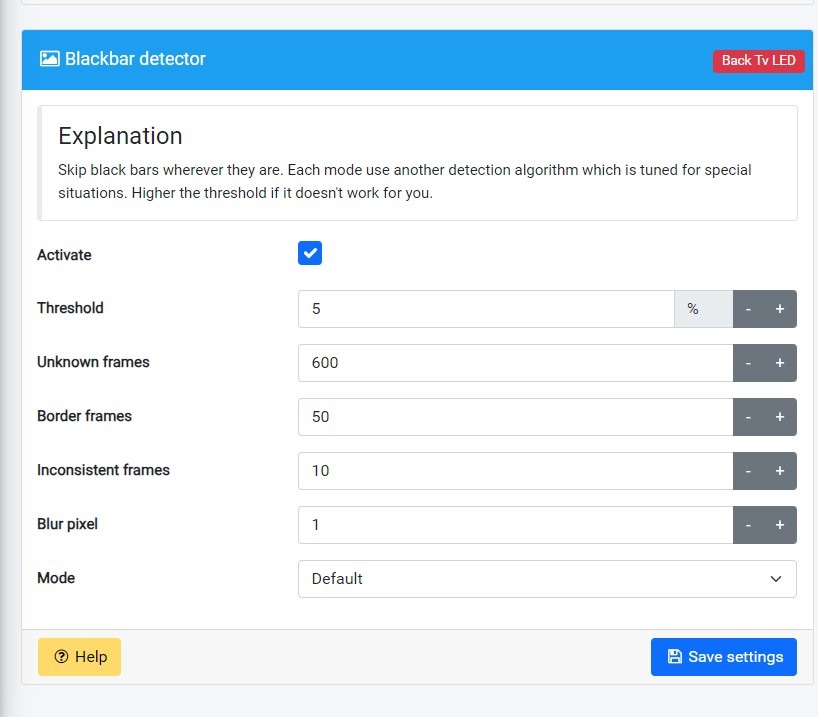
Task: Click the Blur pixel input field
Action: point(515,525)
